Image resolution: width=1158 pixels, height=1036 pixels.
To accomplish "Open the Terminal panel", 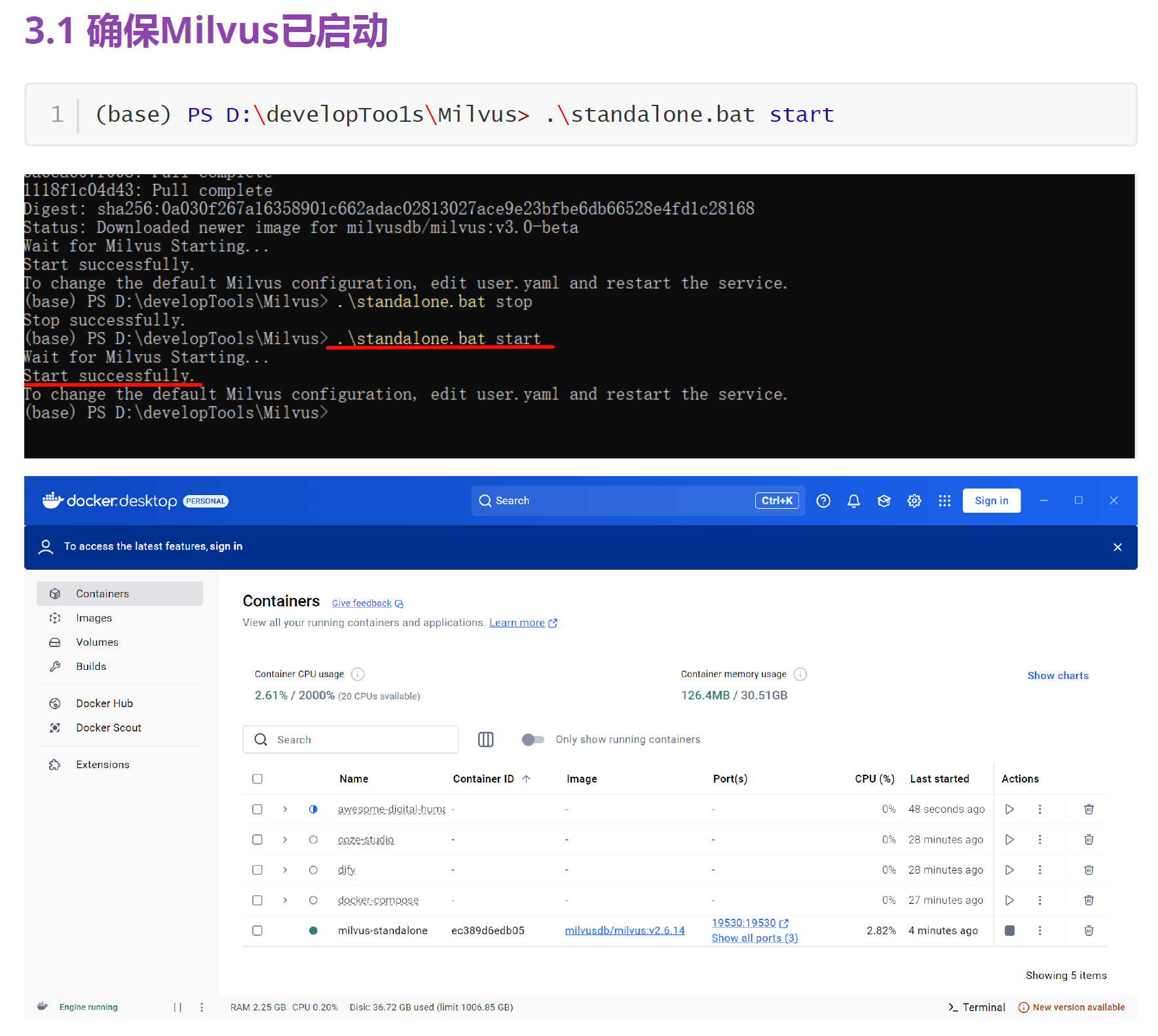I will 977,1007.
